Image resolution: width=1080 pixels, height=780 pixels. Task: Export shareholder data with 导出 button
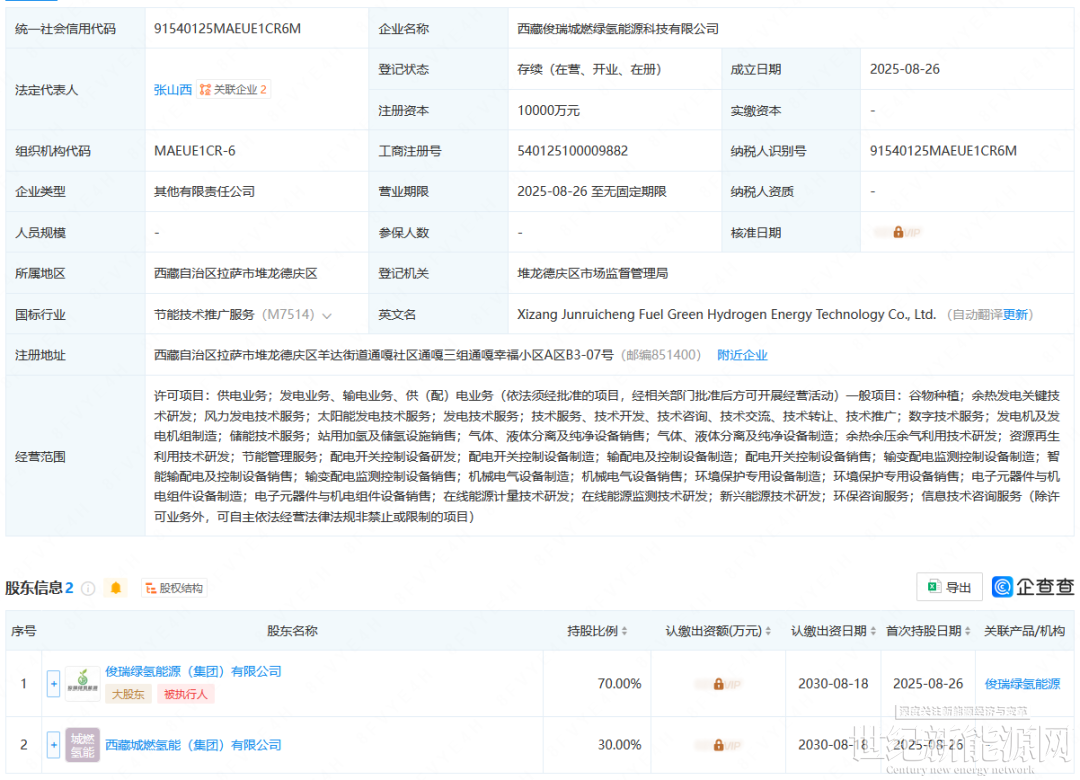[948, 587]
